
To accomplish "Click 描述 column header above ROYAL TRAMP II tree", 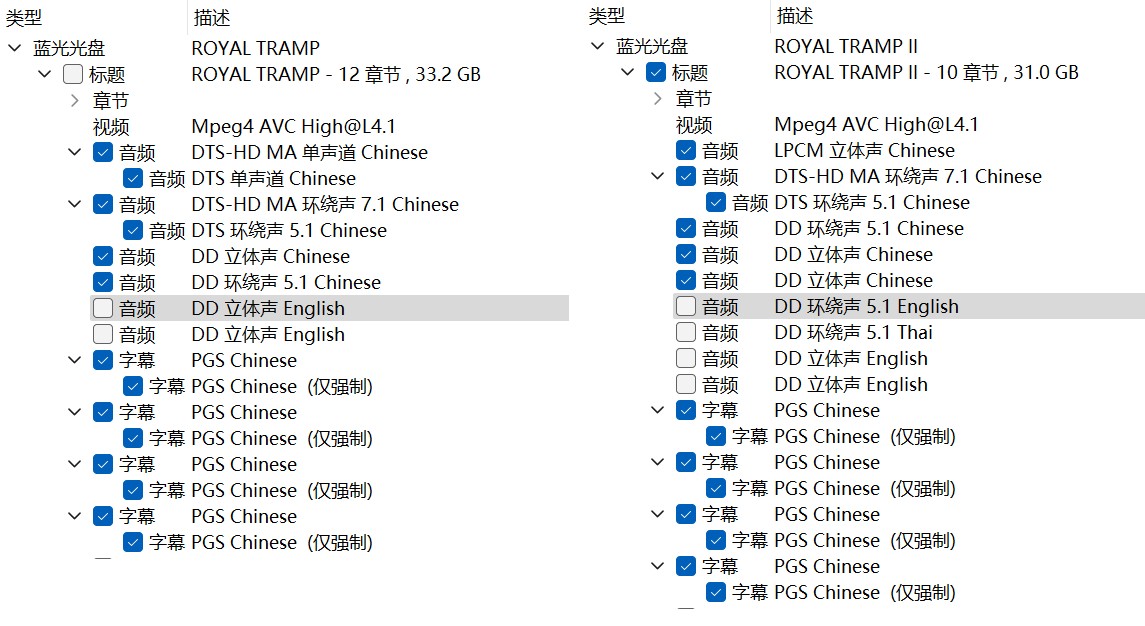I will (794, 15).
